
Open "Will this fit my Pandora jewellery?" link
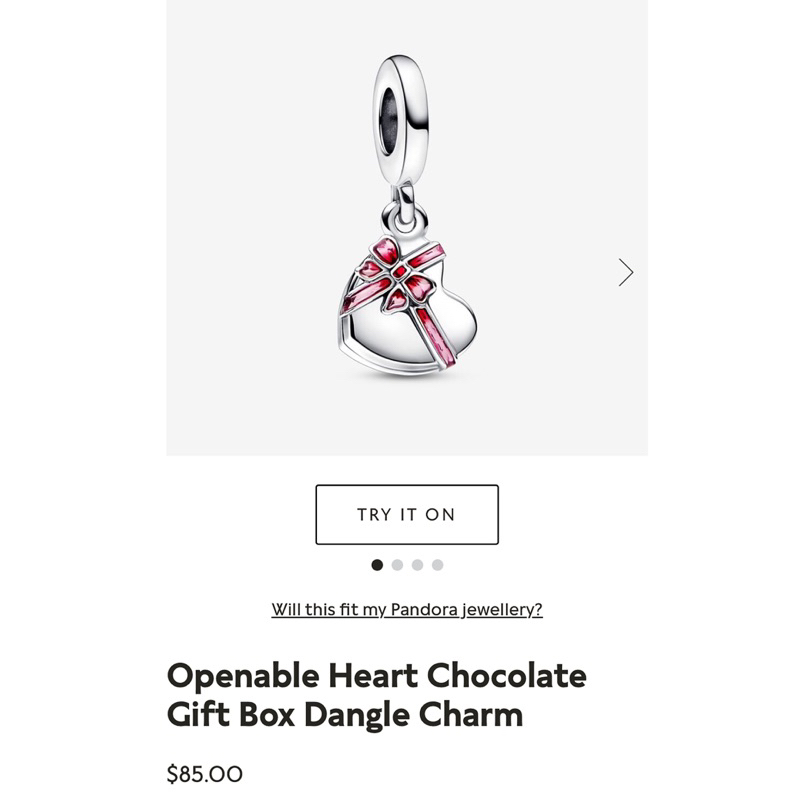click(x=407, y=609)
